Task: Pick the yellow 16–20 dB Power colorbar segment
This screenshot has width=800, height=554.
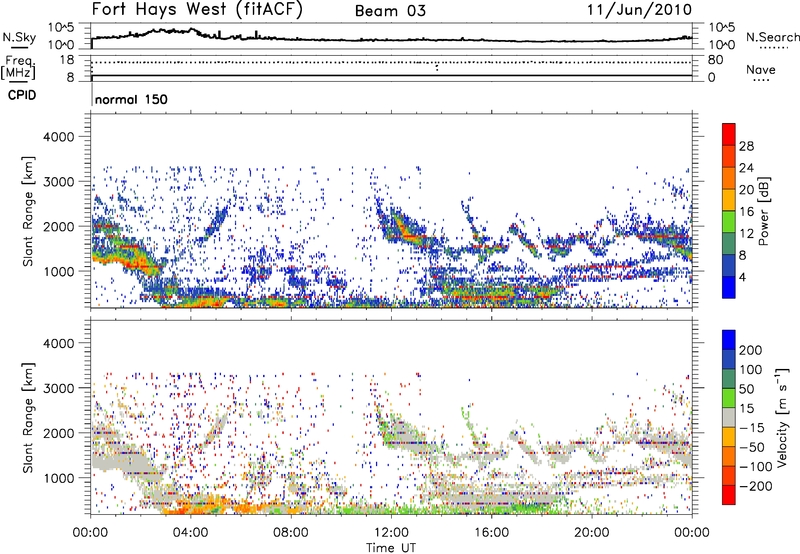Action: click(x=729, y=200)
